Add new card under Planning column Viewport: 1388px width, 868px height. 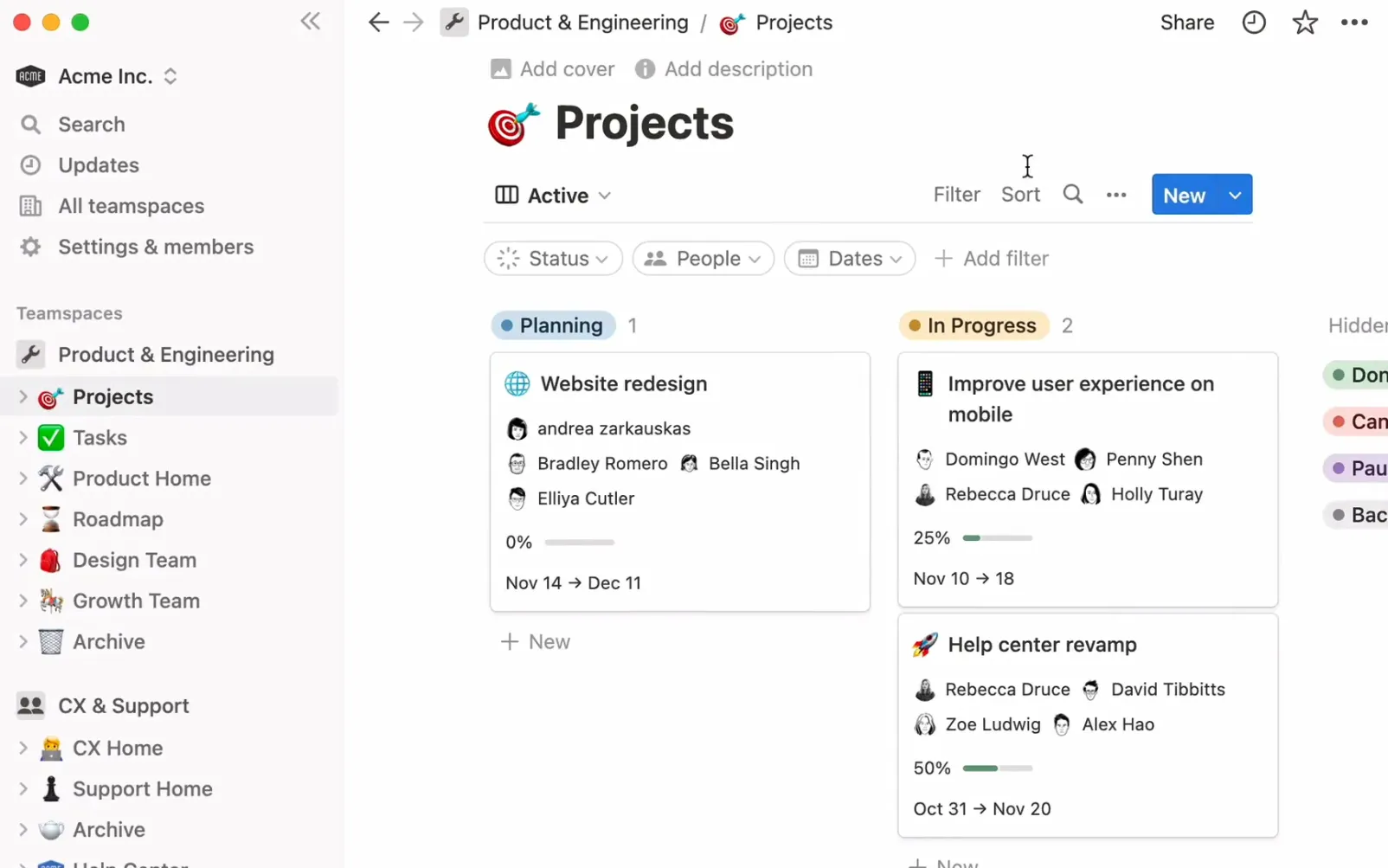coord(536,642)
